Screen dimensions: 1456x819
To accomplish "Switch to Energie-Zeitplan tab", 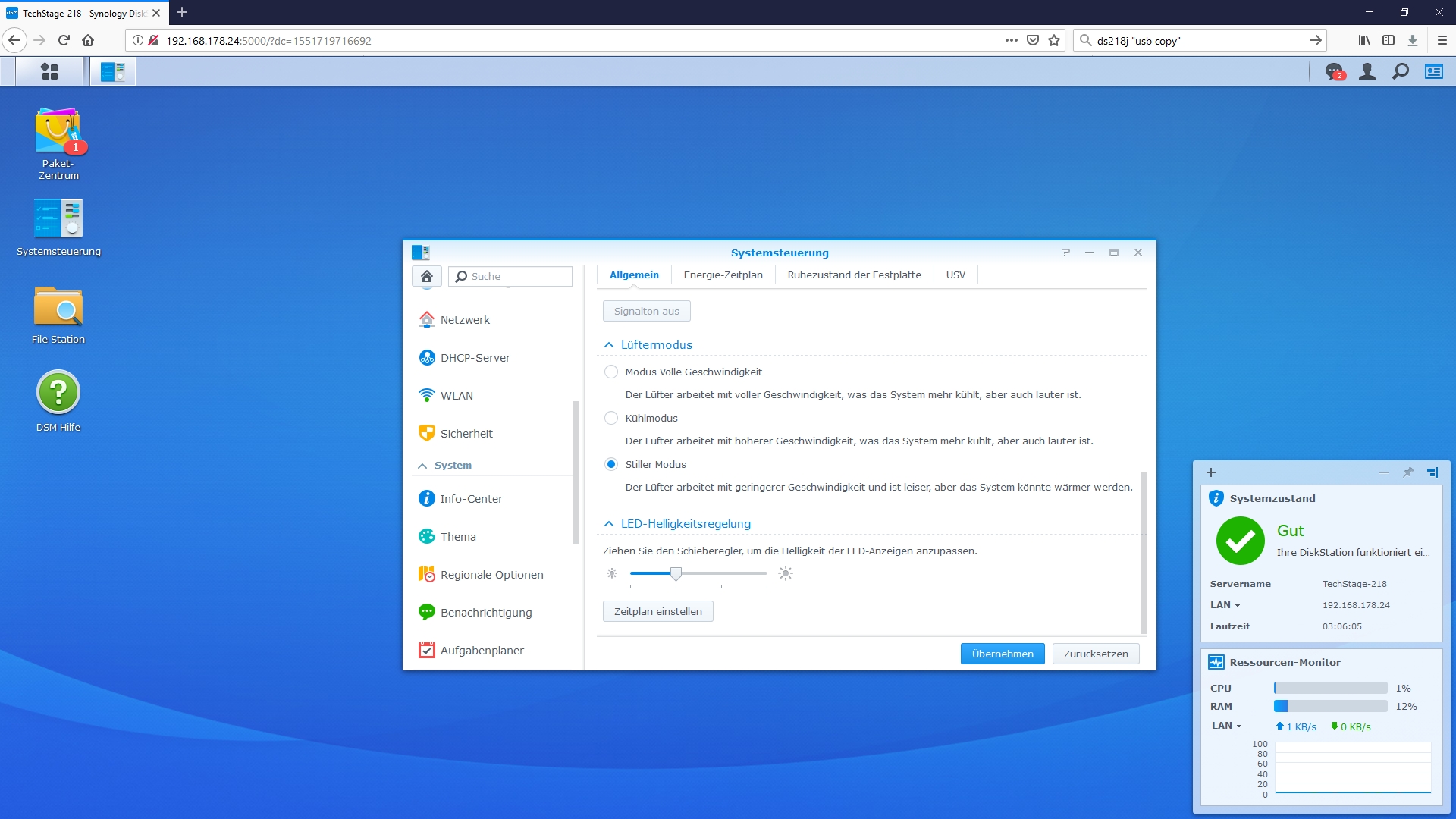I will (723, 275).
